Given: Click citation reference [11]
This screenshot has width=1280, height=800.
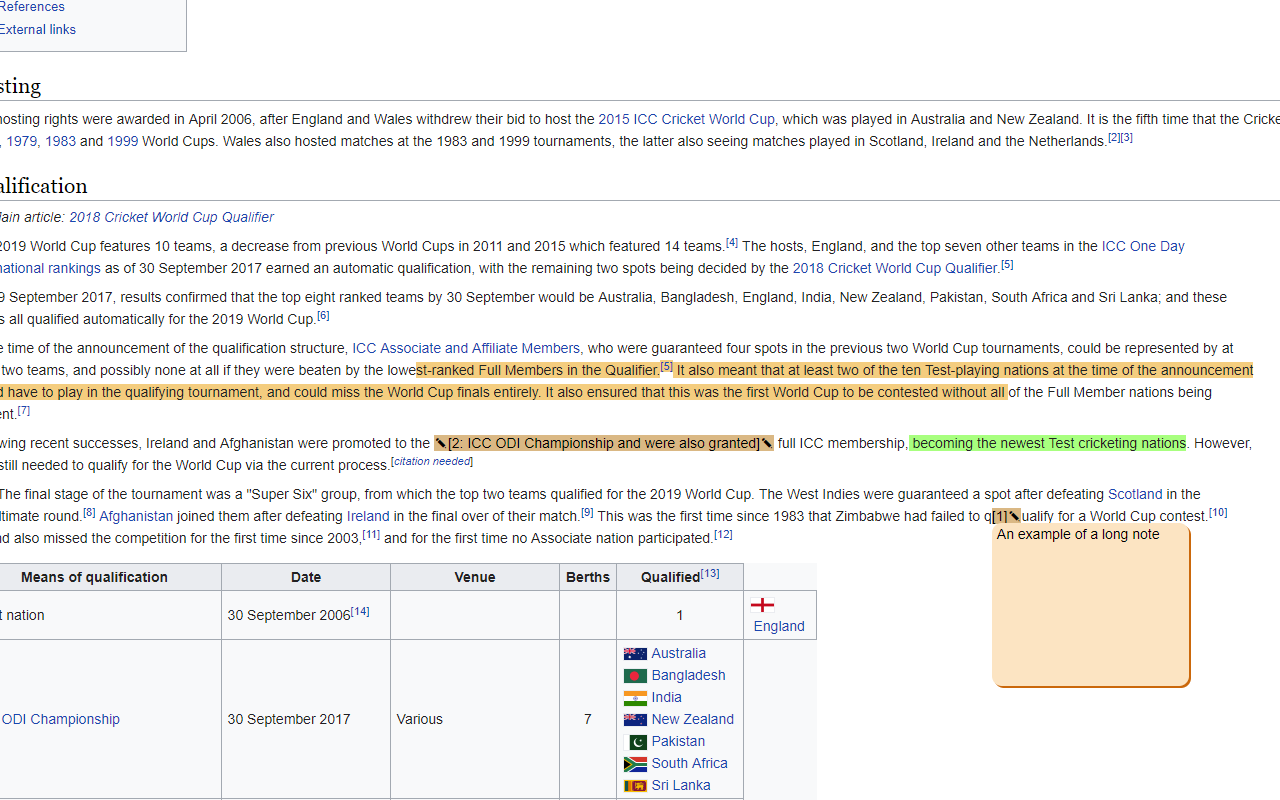Looking at the screenshot, I should [371, 534].
